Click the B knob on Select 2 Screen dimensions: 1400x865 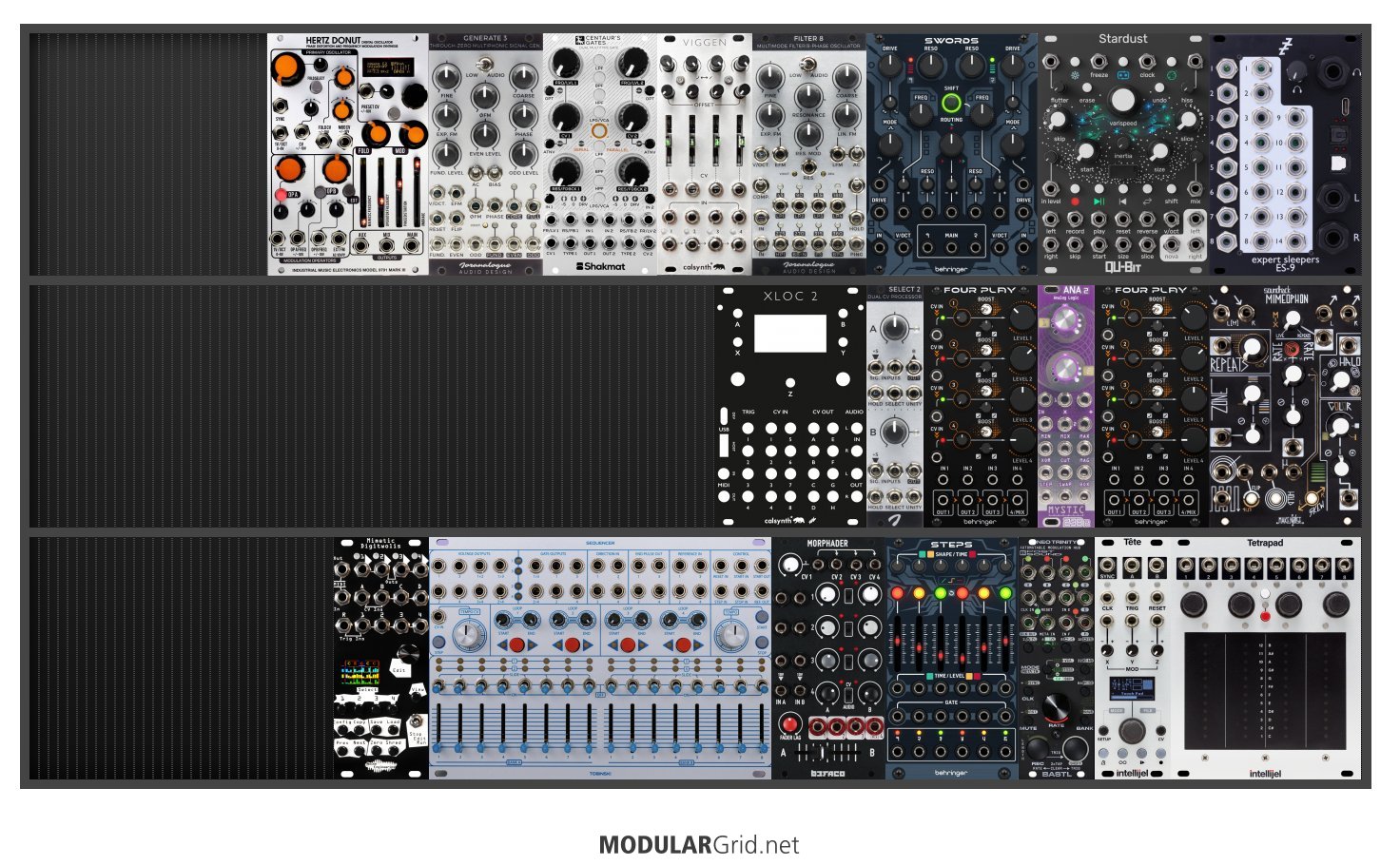[894, 432]
